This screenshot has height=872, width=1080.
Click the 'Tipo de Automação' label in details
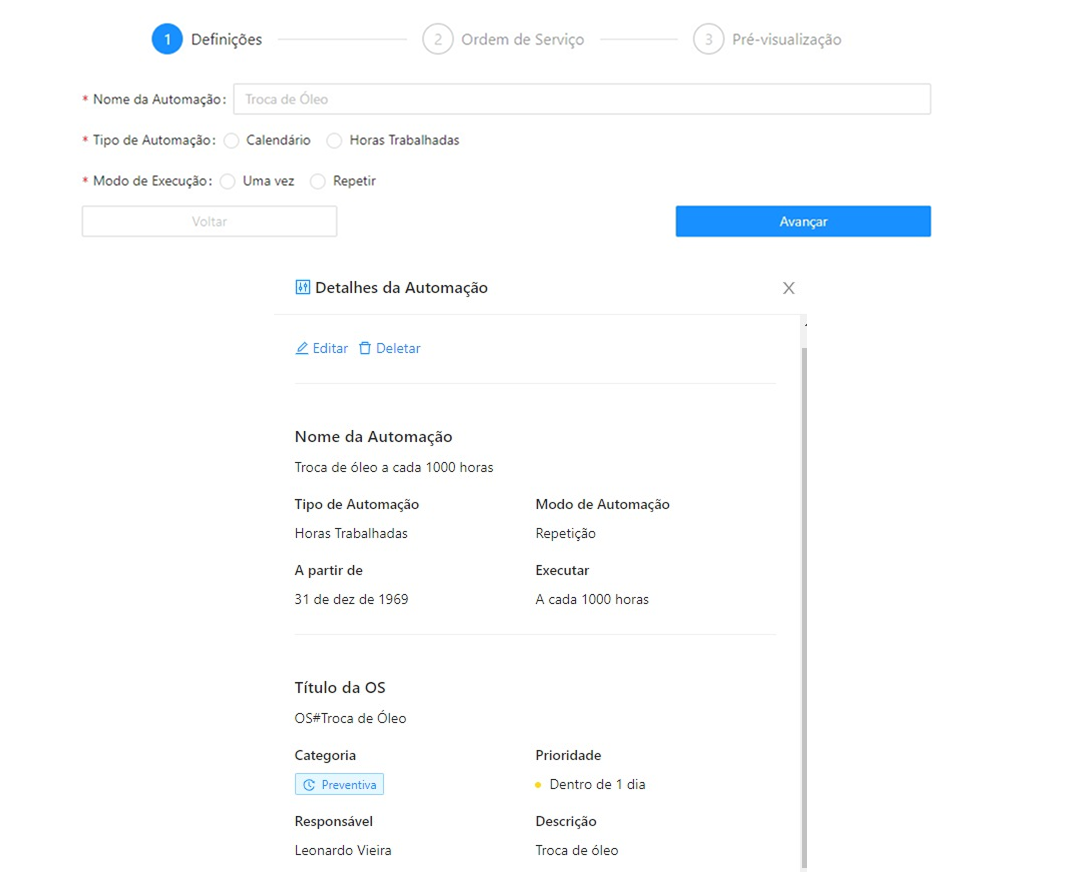point(357,504)
